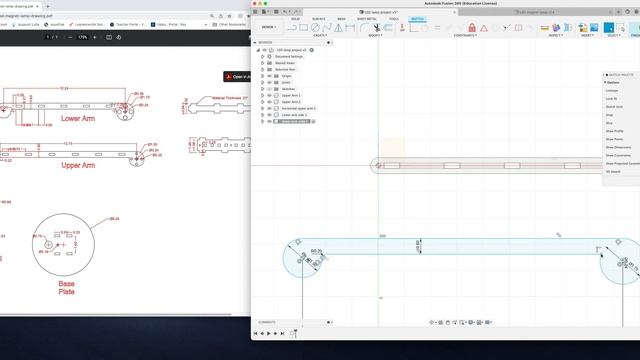
Task: Hide the Upper Arm 2 component
Action: coord(269,102)
